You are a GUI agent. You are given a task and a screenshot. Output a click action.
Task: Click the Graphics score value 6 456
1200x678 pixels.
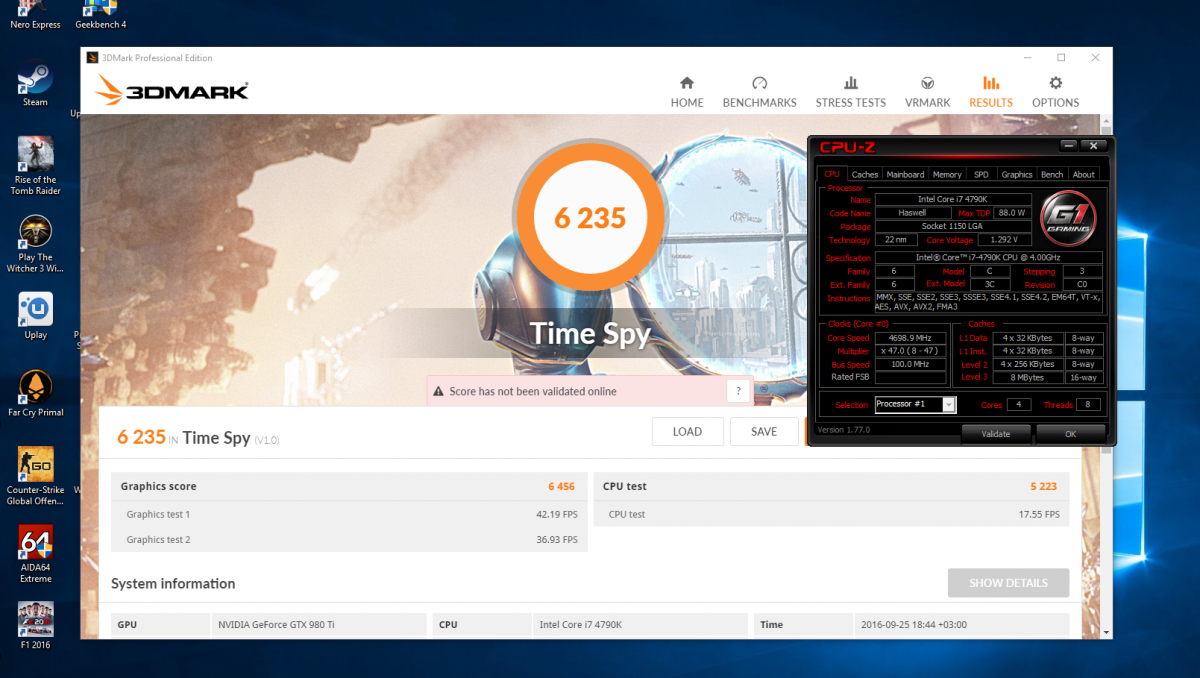[x=561, y=486]
